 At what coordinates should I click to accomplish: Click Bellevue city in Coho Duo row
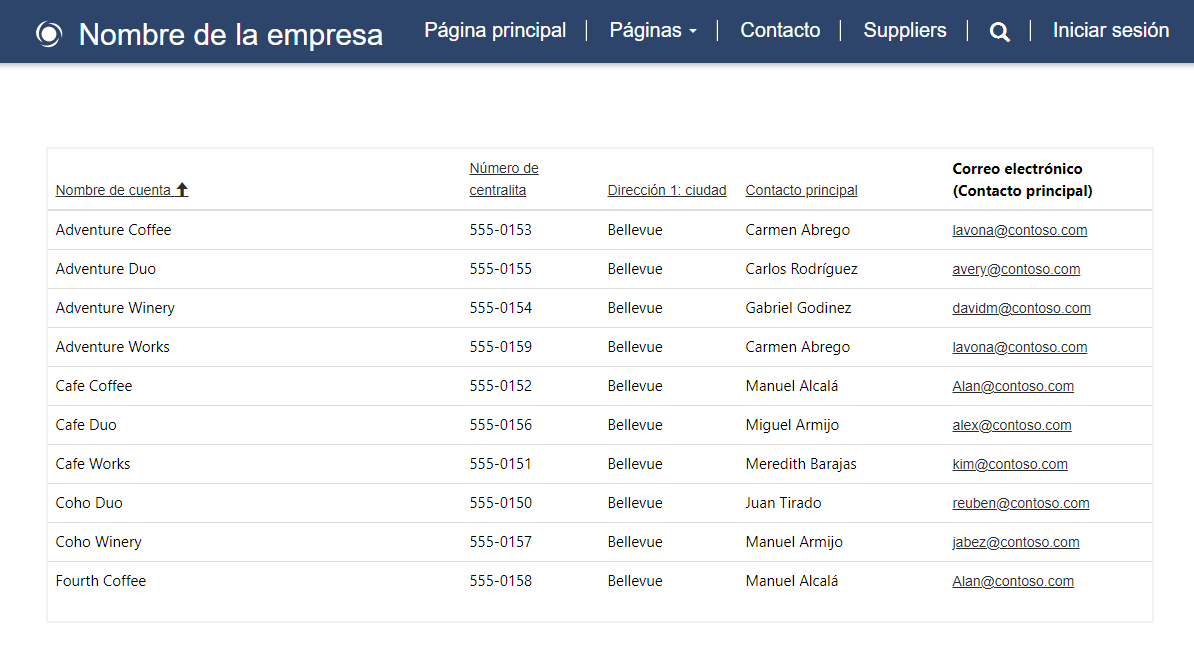pos(634,503)
